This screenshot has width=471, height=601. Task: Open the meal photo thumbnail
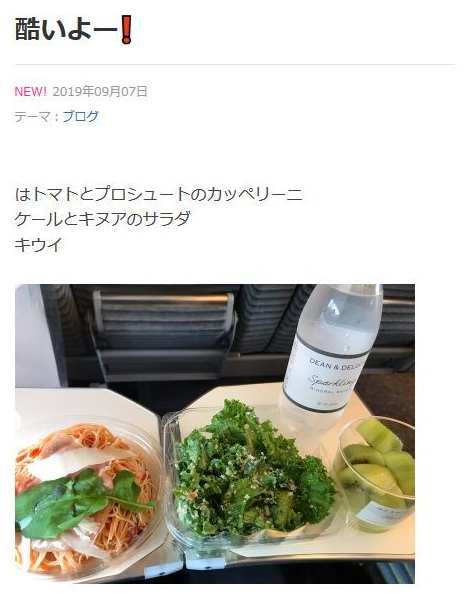pyautogui.click(x=215, y=434)
